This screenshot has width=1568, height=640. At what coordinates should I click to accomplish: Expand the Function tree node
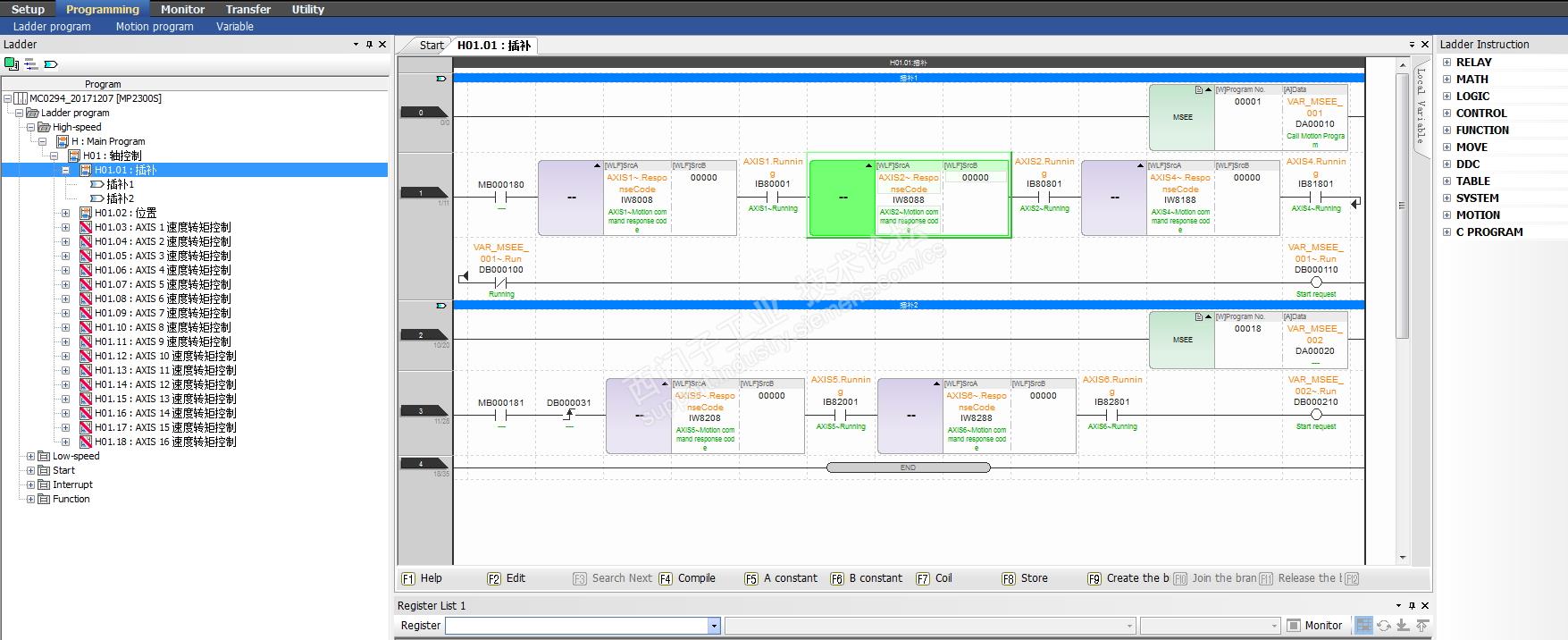pos(30,499)
